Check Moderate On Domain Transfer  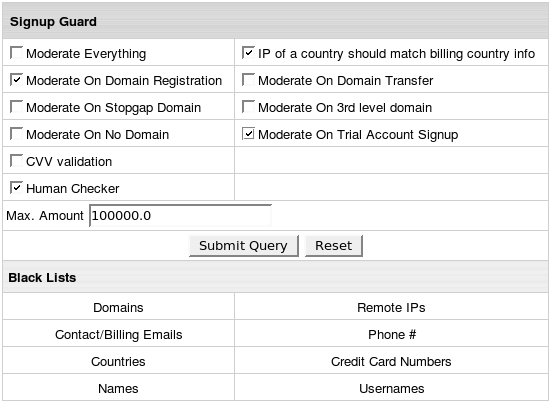248,80
